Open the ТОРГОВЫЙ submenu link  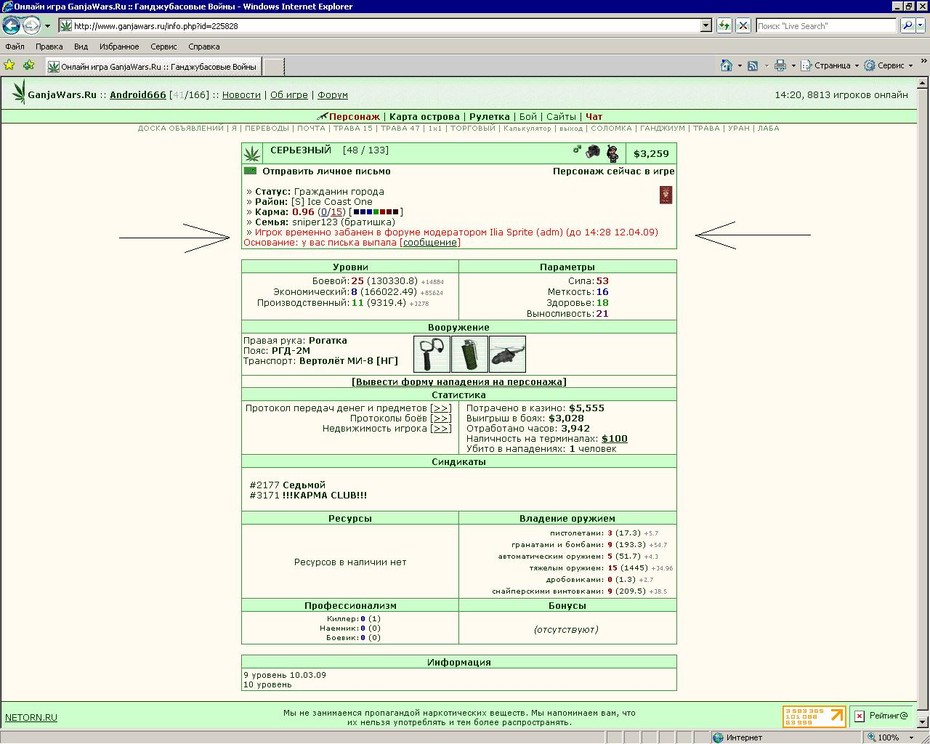tap(473, 128)
